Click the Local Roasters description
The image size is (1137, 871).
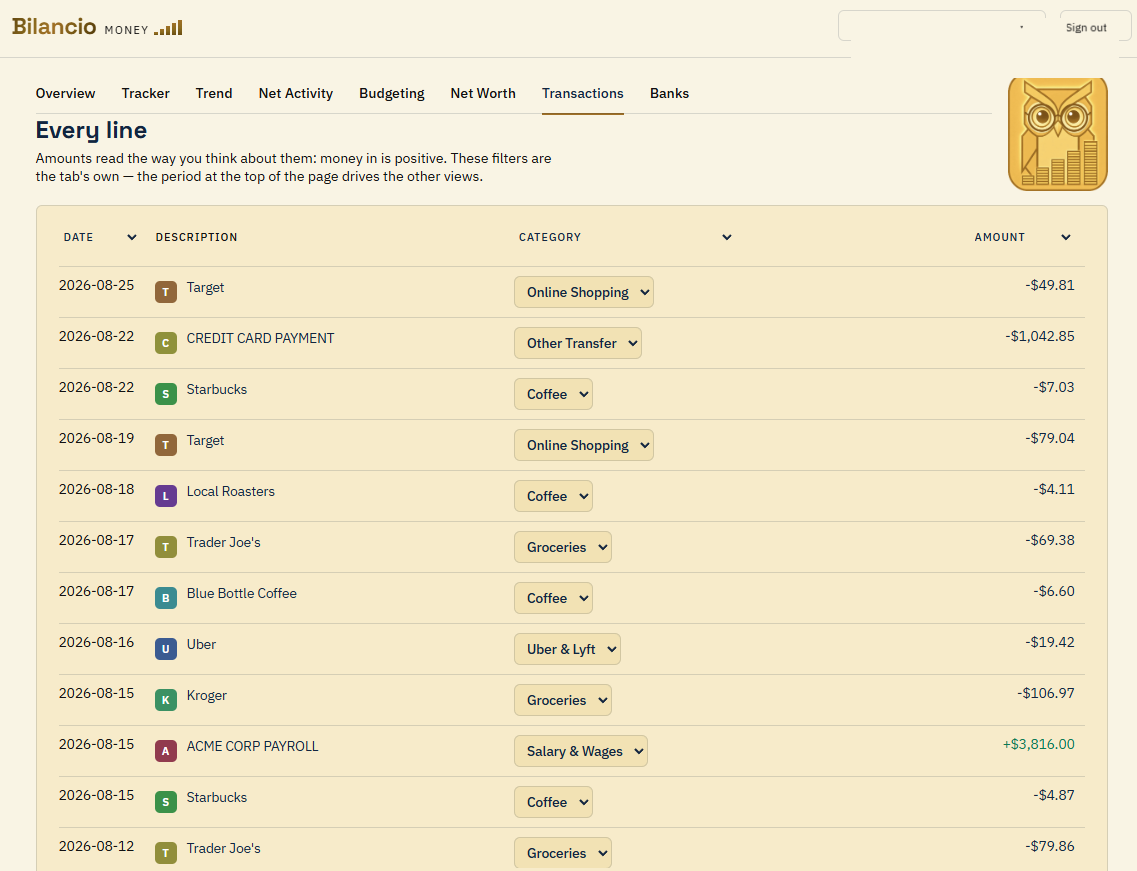231,492
